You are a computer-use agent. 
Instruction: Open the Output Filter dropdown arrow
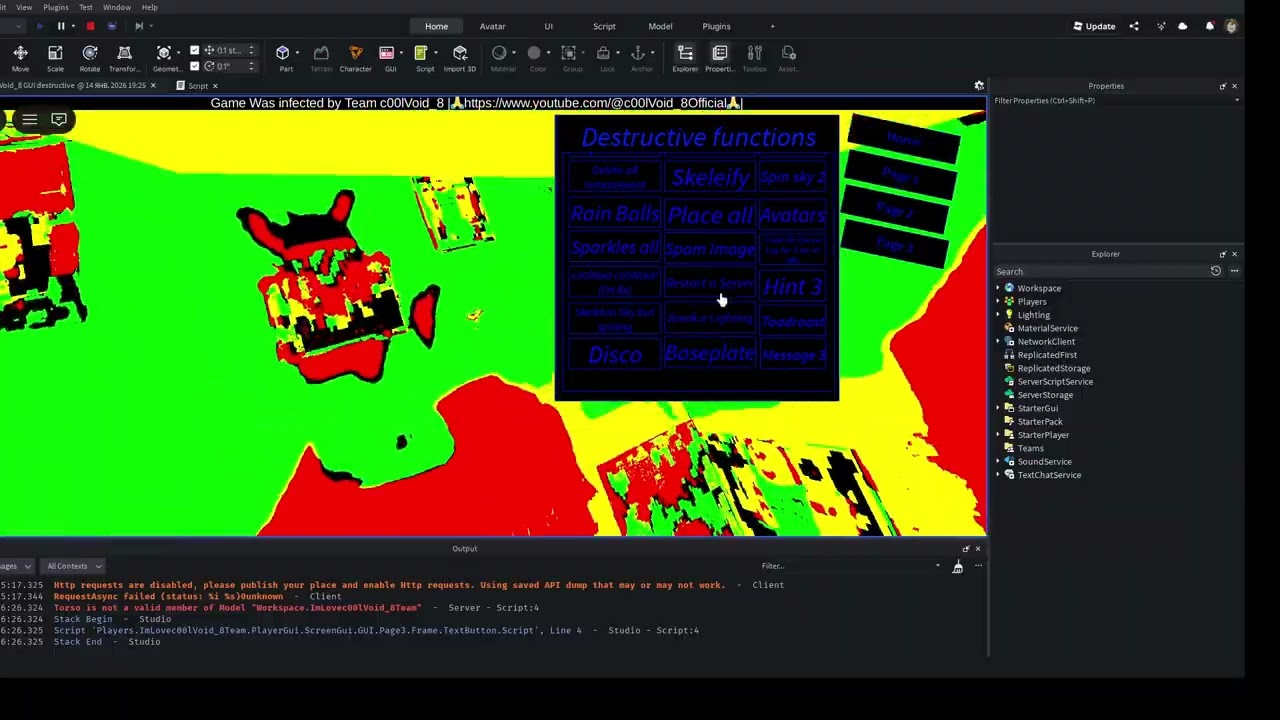(937, 566)
